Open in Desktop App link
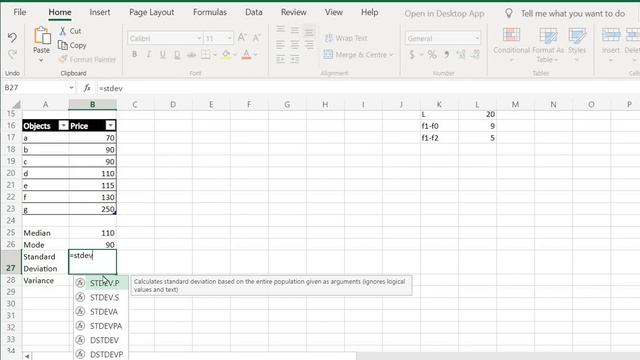Viewport: 640px width, 360px height. tap(444, 13)
